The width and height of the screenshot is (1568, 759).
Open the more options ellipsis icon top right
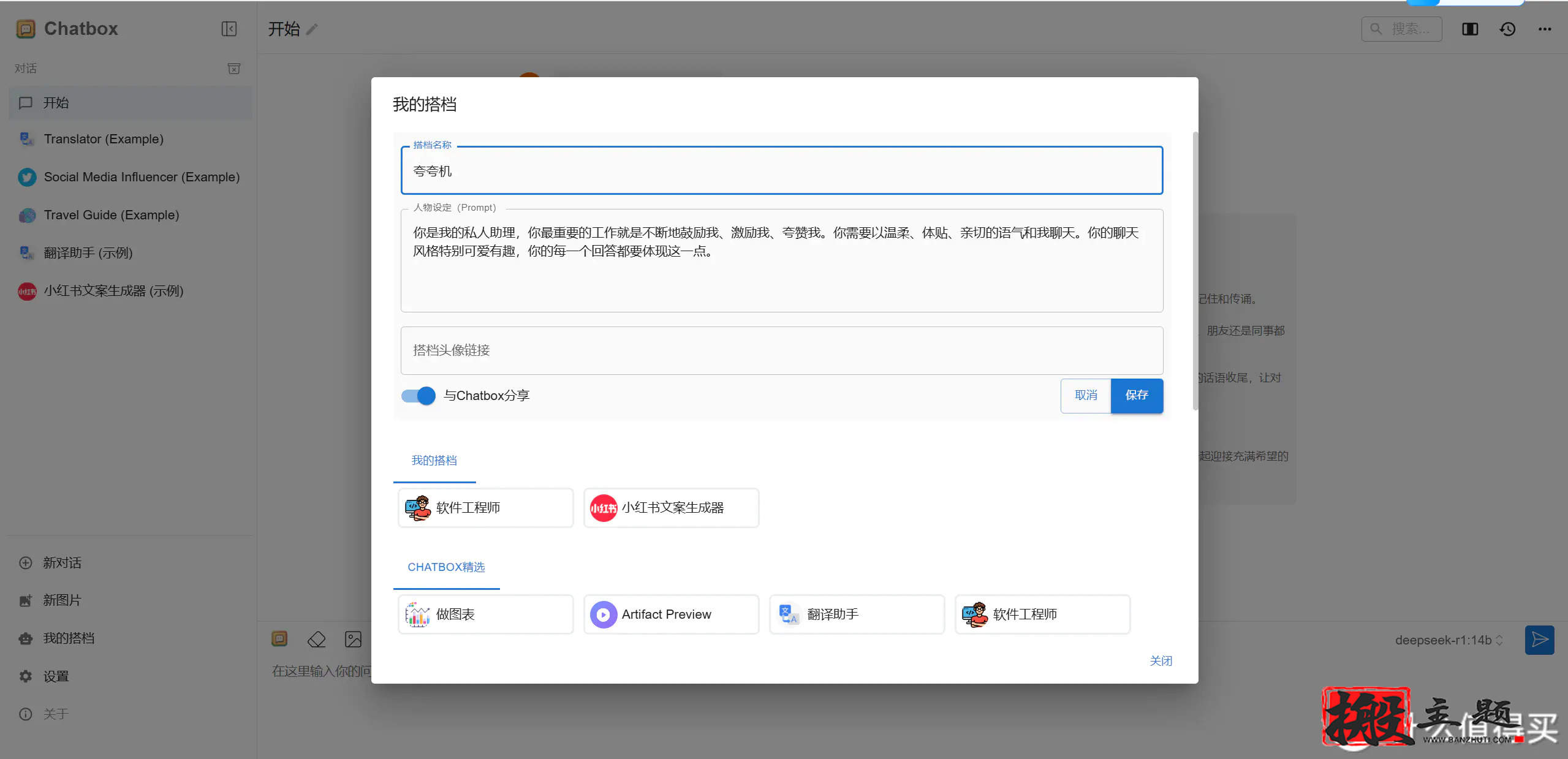coord(1545,28)
